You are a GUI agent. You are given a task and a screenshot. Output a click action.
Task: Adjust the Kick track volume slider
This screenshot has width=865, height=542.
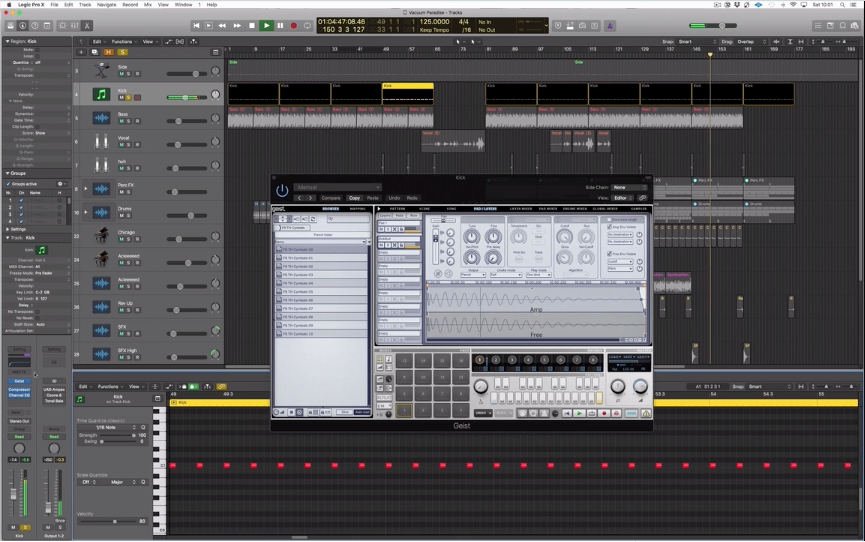(186, 98)
